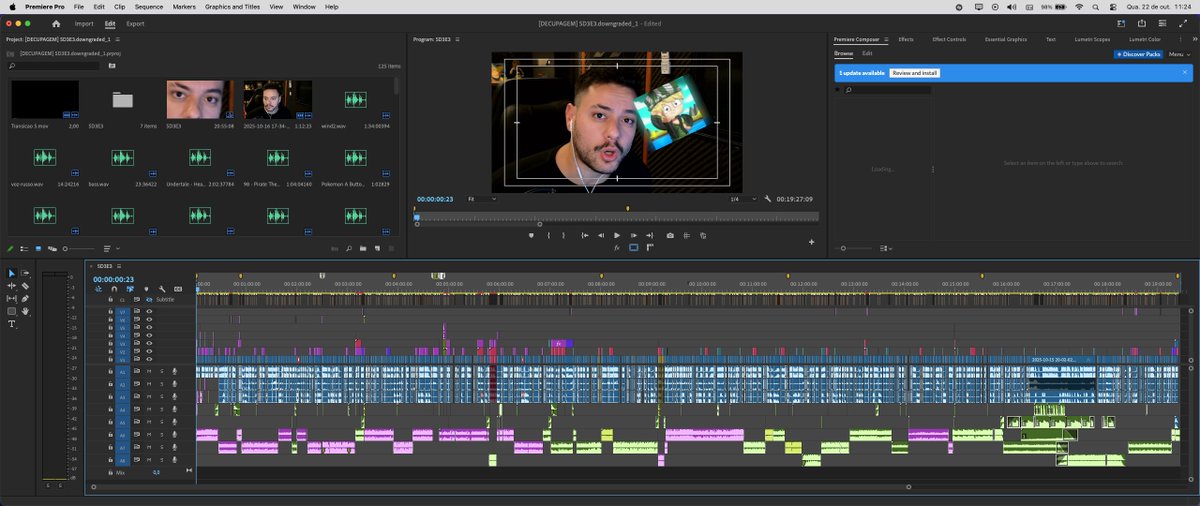
Task: Click Export Frame camera icon in Program monitor
Action: [670, 235]
